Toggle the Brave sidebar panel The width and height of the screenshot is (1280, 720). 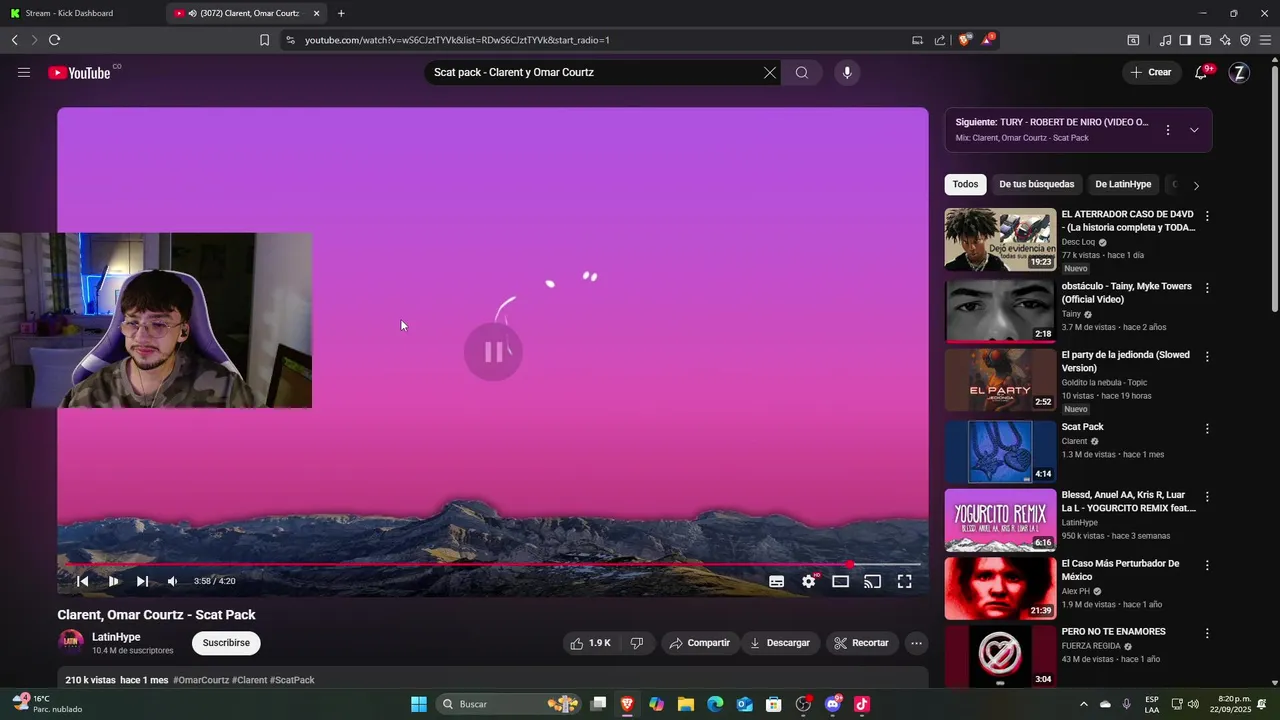click(x=1185, y=40)
